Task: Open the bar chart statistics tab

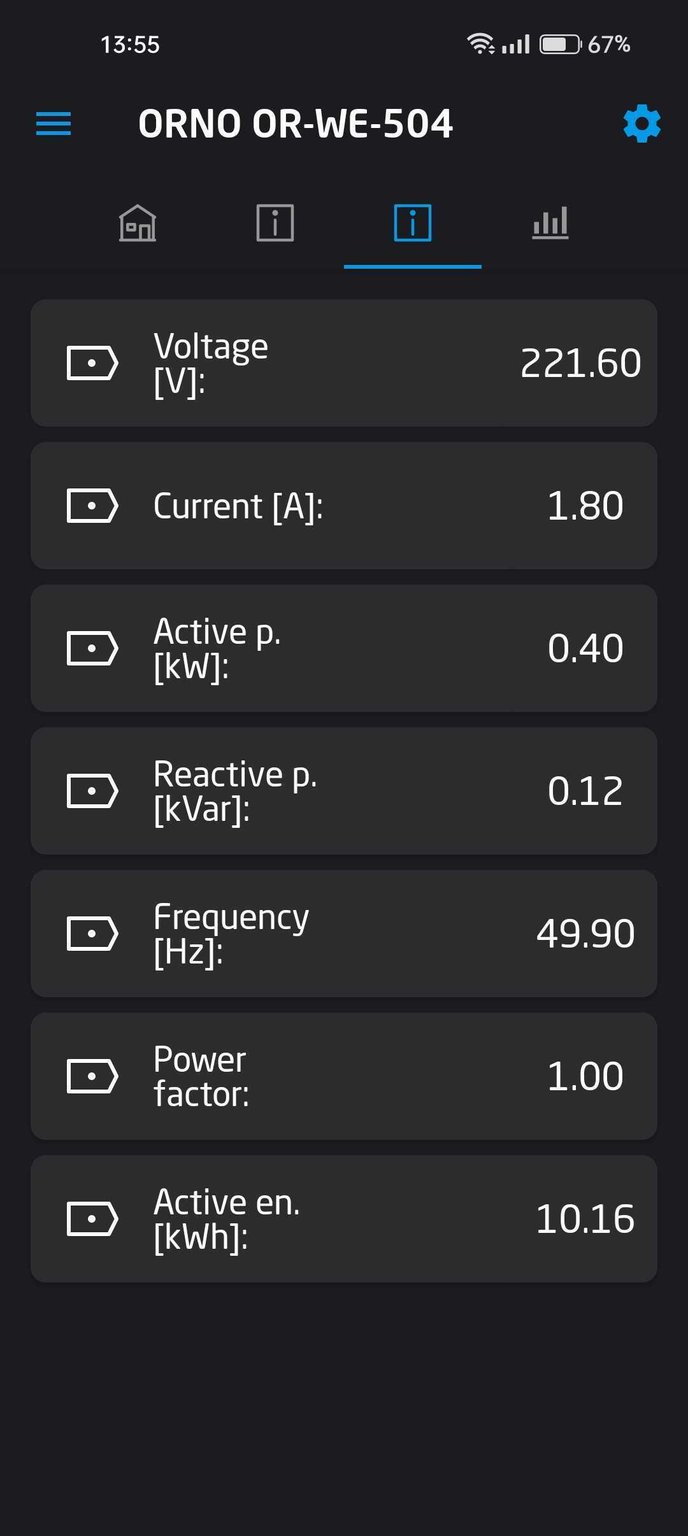Action: tap(550, 222)
